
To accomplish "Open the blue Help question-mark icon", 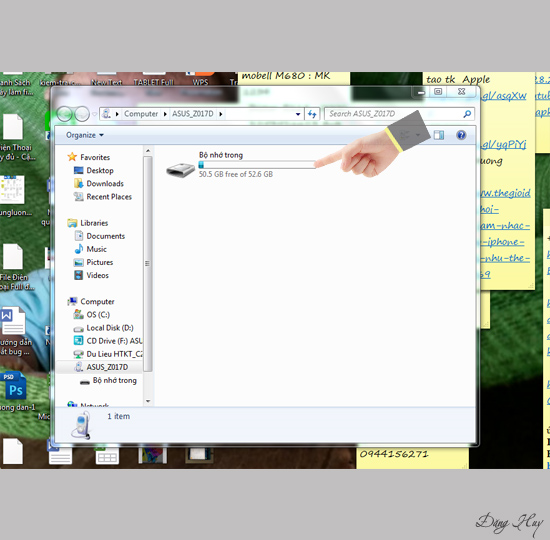I will pos(461,135).
